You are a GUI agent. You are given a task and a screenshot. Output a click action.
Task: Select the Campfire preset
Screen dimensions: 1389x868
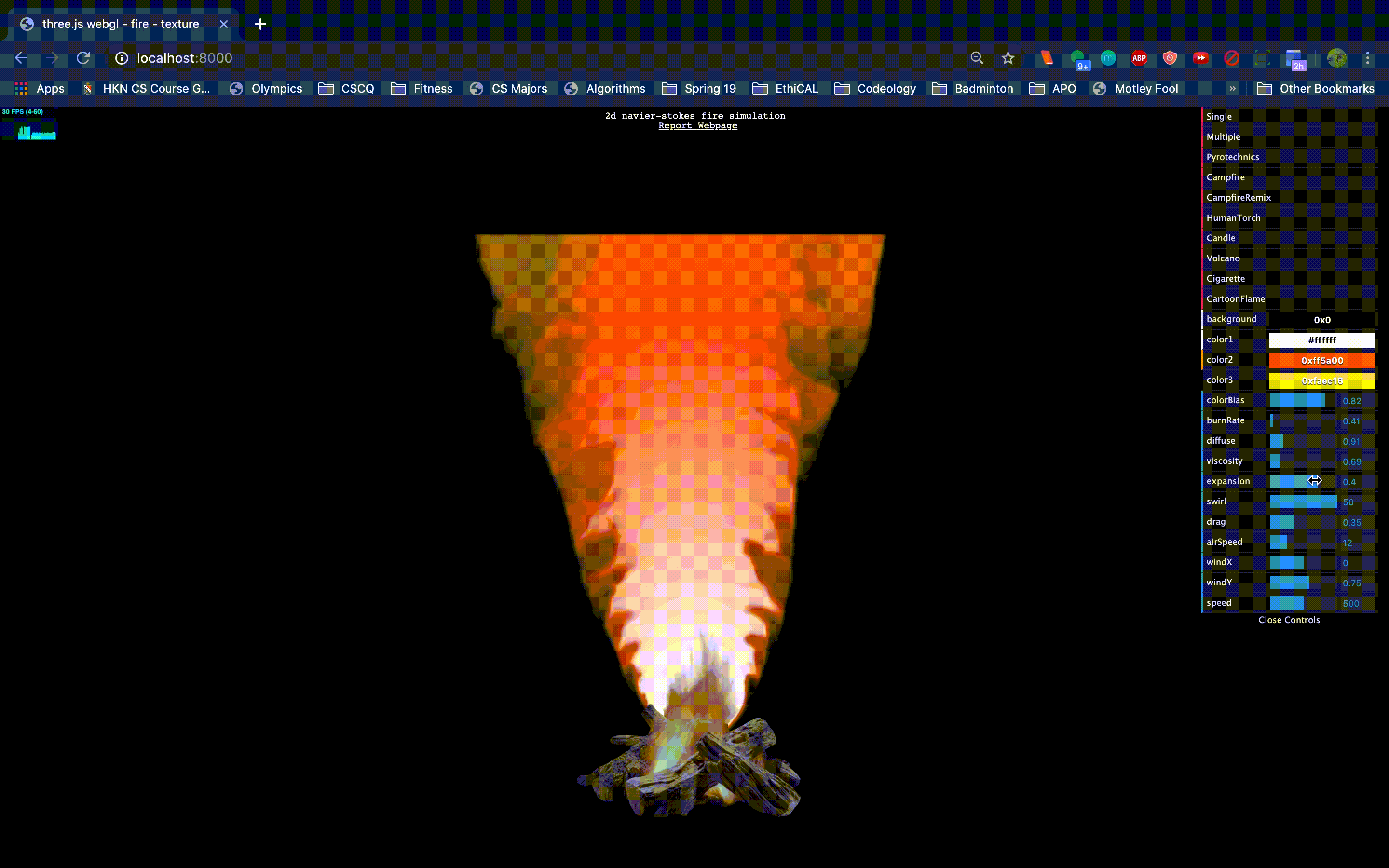coord(1226,177)
